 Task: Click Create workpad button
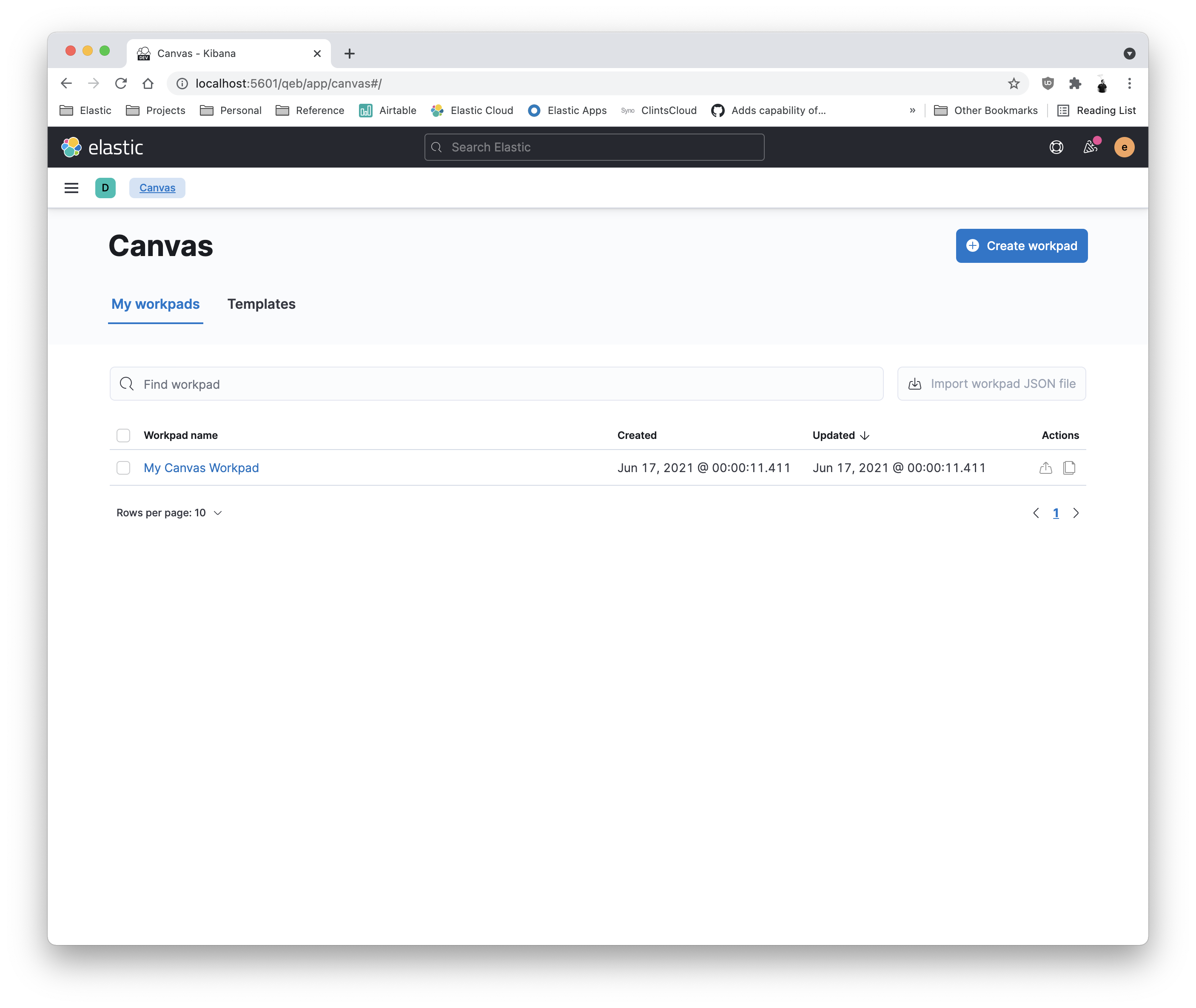pyautogui.click(x=1021, y=246)
